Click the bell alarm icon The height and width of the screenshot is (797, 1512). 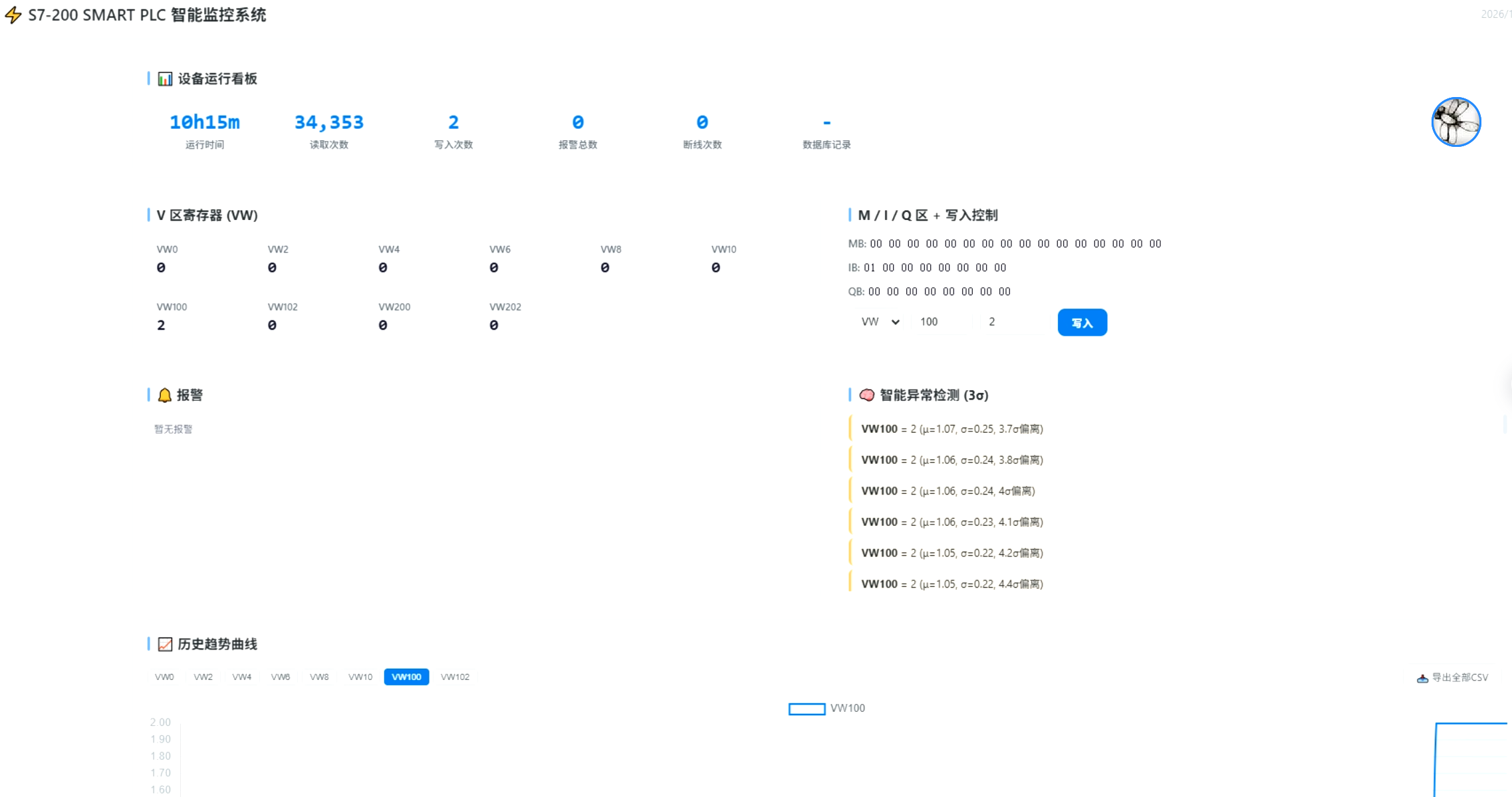(165, 396)
